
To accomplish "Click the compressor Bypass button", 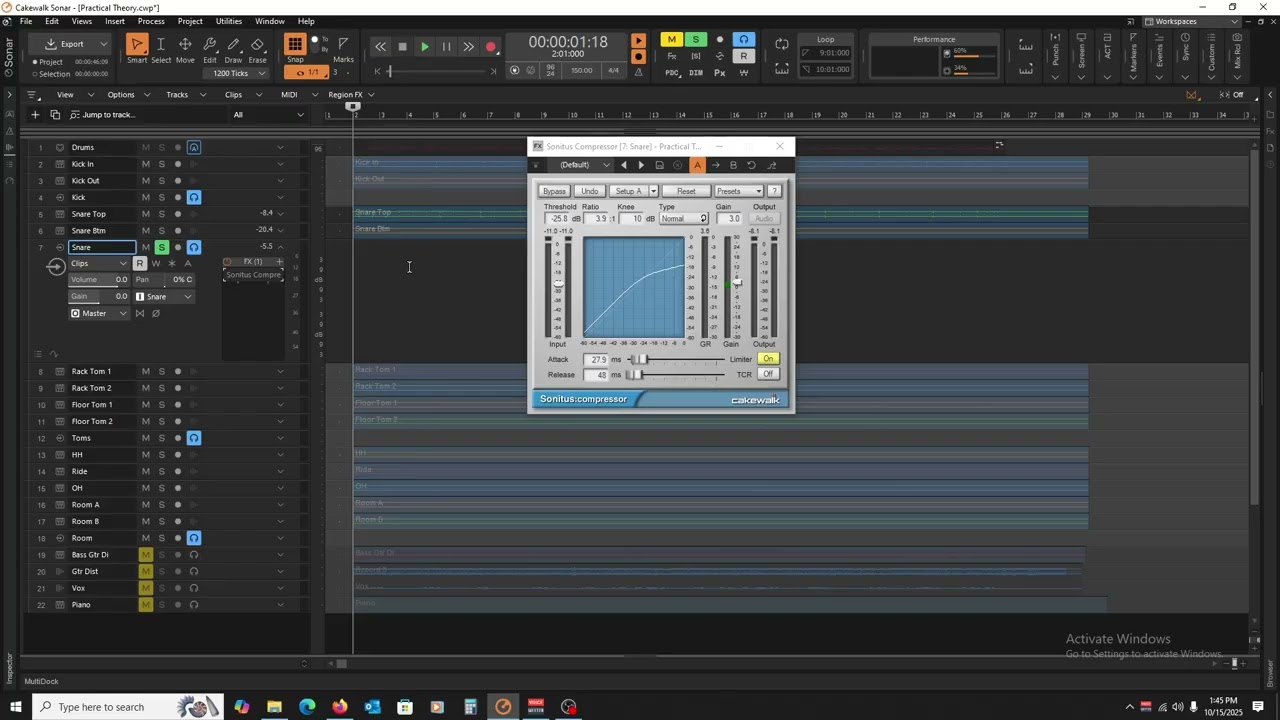I will point(554,191).
